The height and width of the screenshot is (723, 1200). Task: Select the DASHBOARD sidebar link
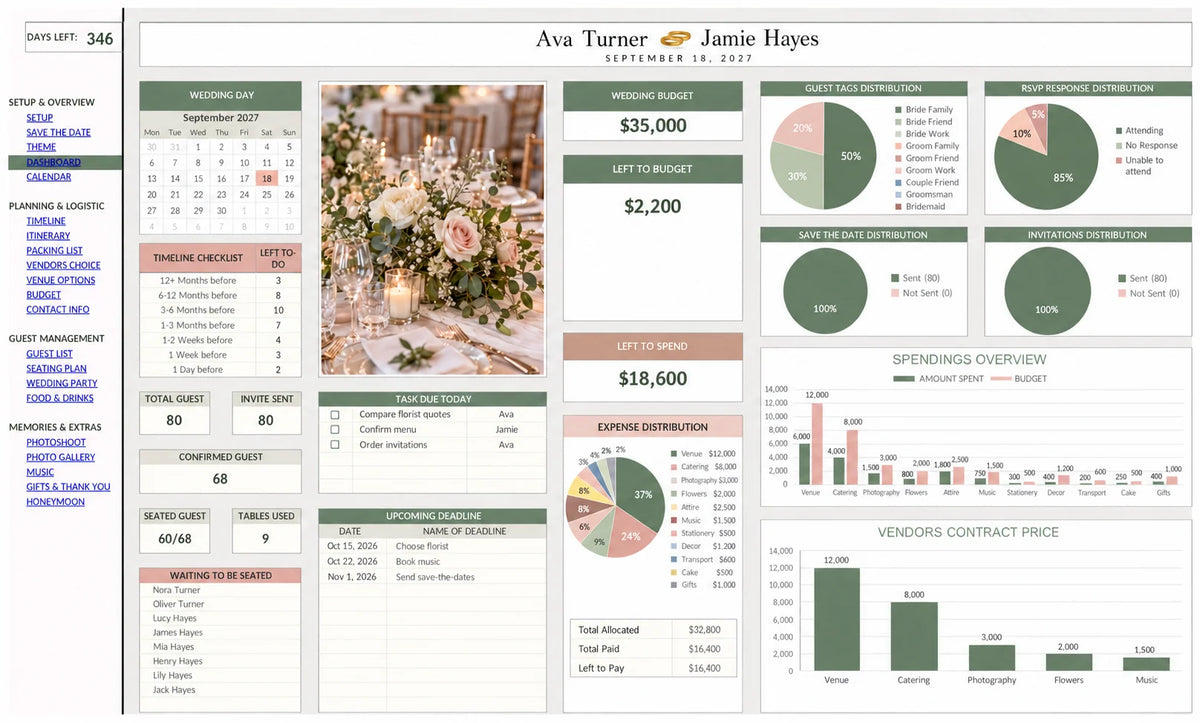[x=53, y=162]
